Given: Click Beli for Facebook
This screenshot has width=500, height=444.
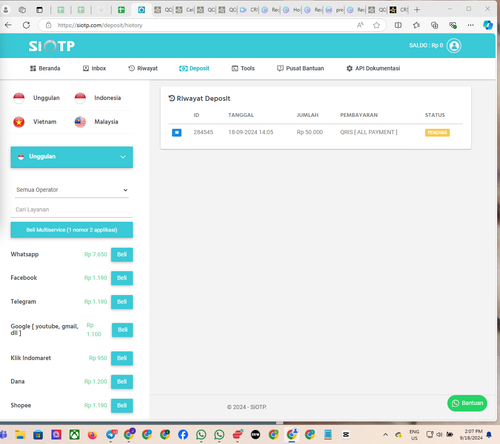Looking at the screenshot, I should (122, 278).
